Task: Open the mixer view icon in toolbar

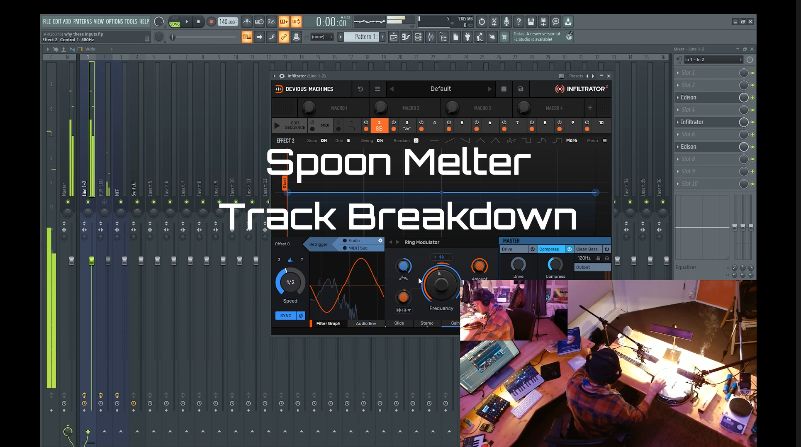Action: (431, 37)
